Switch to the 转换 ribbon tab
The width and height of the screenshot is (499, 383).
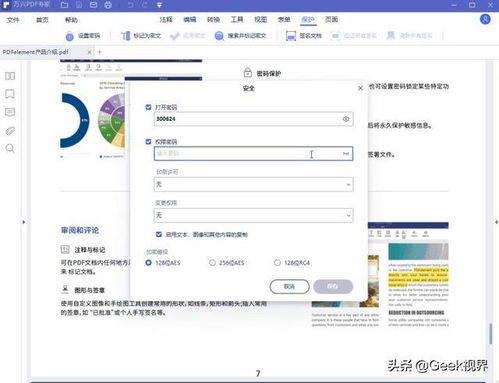pyautogui.click(x=213, y=20)
